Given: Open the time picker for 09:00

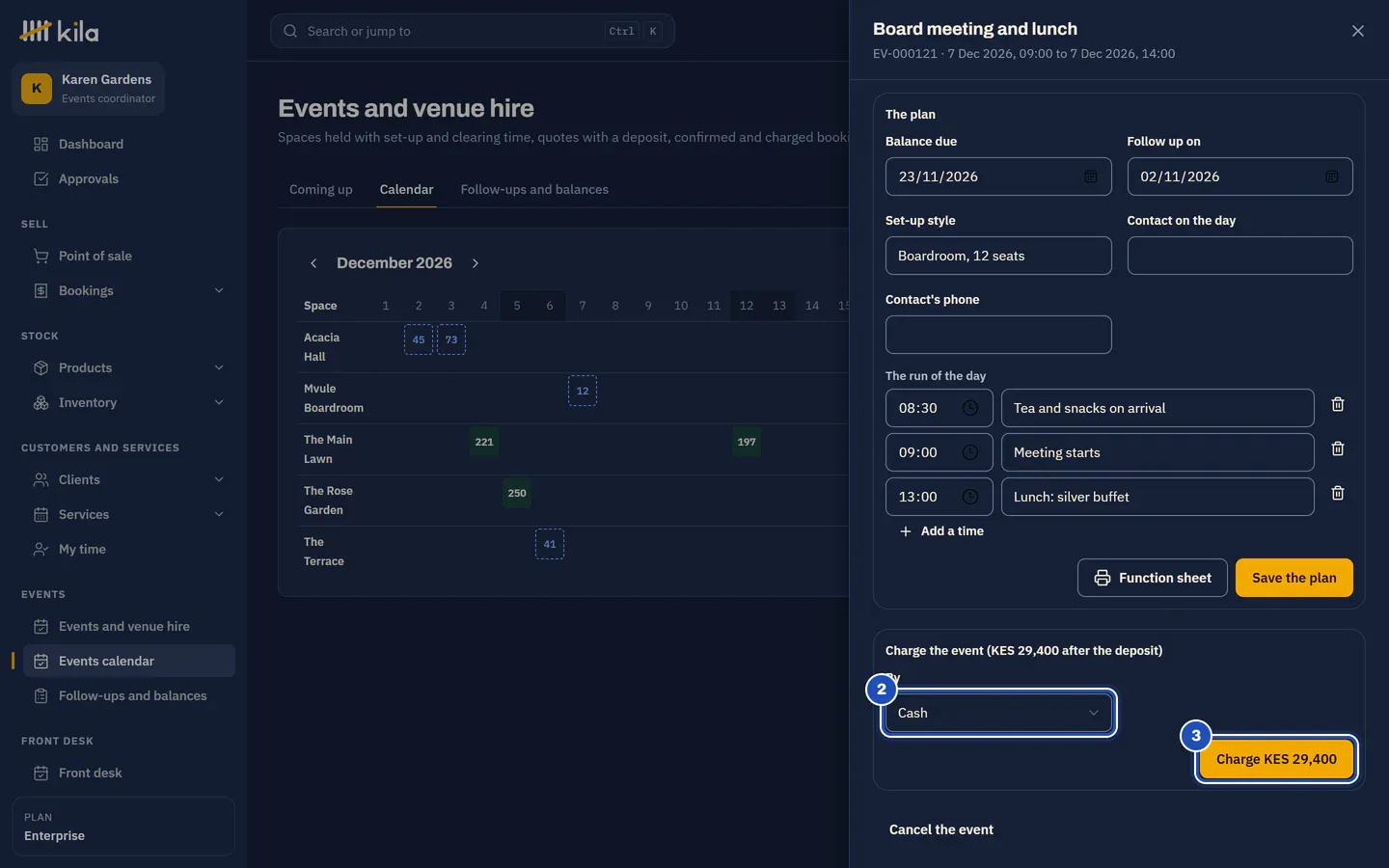Looking at the screenshot, I should [x=970, y=452].
